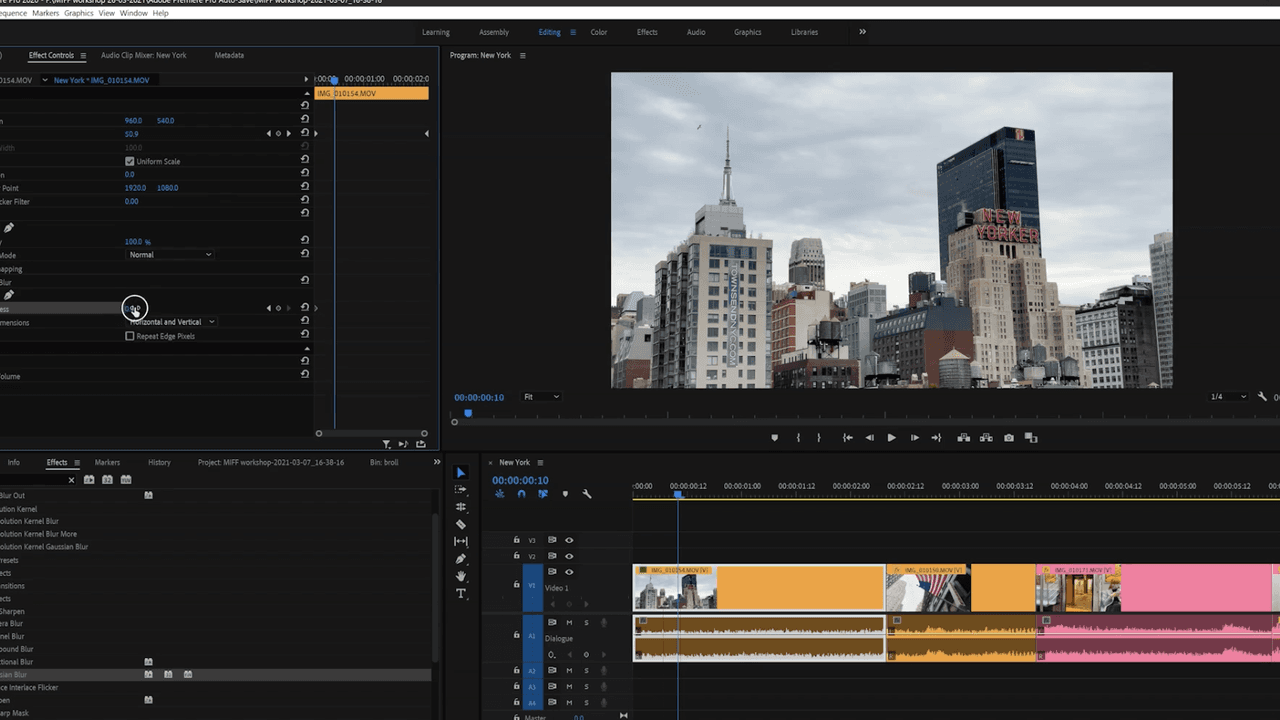Enable Repeat Edge Pixels checkbox
Viewport: 1280px width, 720px height.
coord(130,336)
